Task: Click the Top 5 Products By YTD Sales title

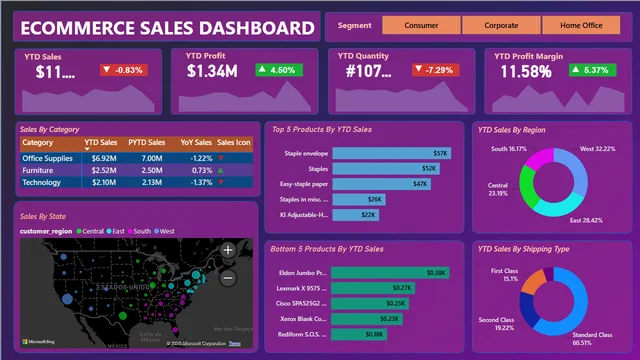Action: [322, 129]
